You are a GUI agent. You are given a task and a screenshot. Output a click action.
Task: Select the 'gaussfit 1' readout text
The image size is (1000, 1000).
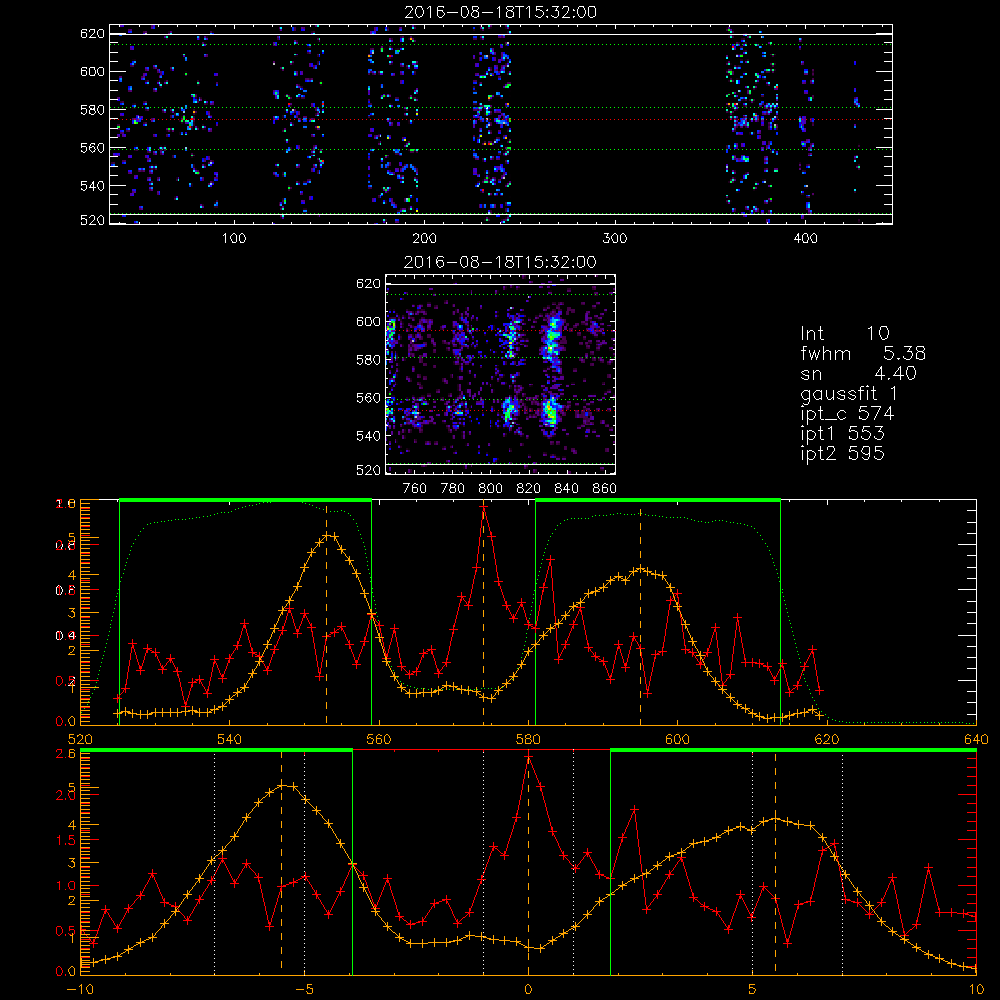pos(849,393)
